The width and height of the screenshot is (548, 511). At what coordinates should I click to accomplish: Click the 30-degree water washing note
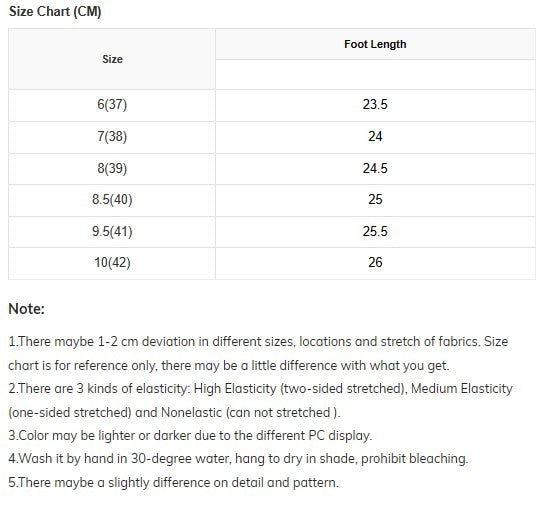(238, 459)
